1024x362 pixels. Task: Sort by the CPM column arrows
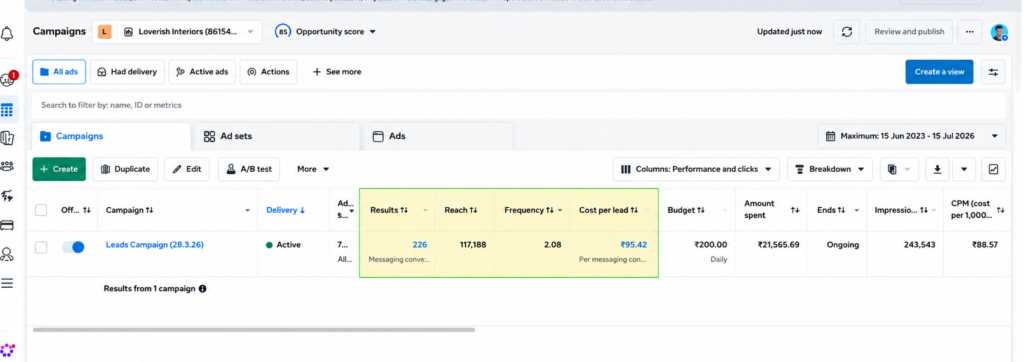click(1000, 210)
